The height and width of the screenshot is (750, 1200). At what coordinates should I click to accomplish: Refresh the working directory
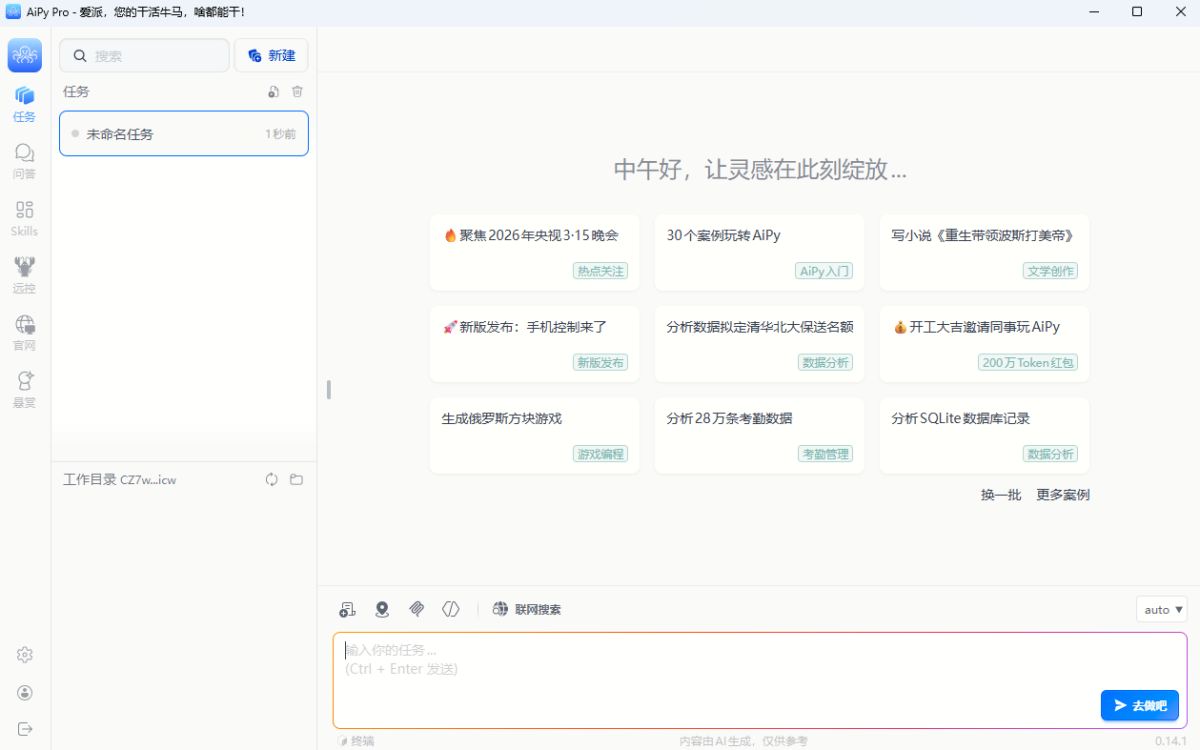coord(271,480)
